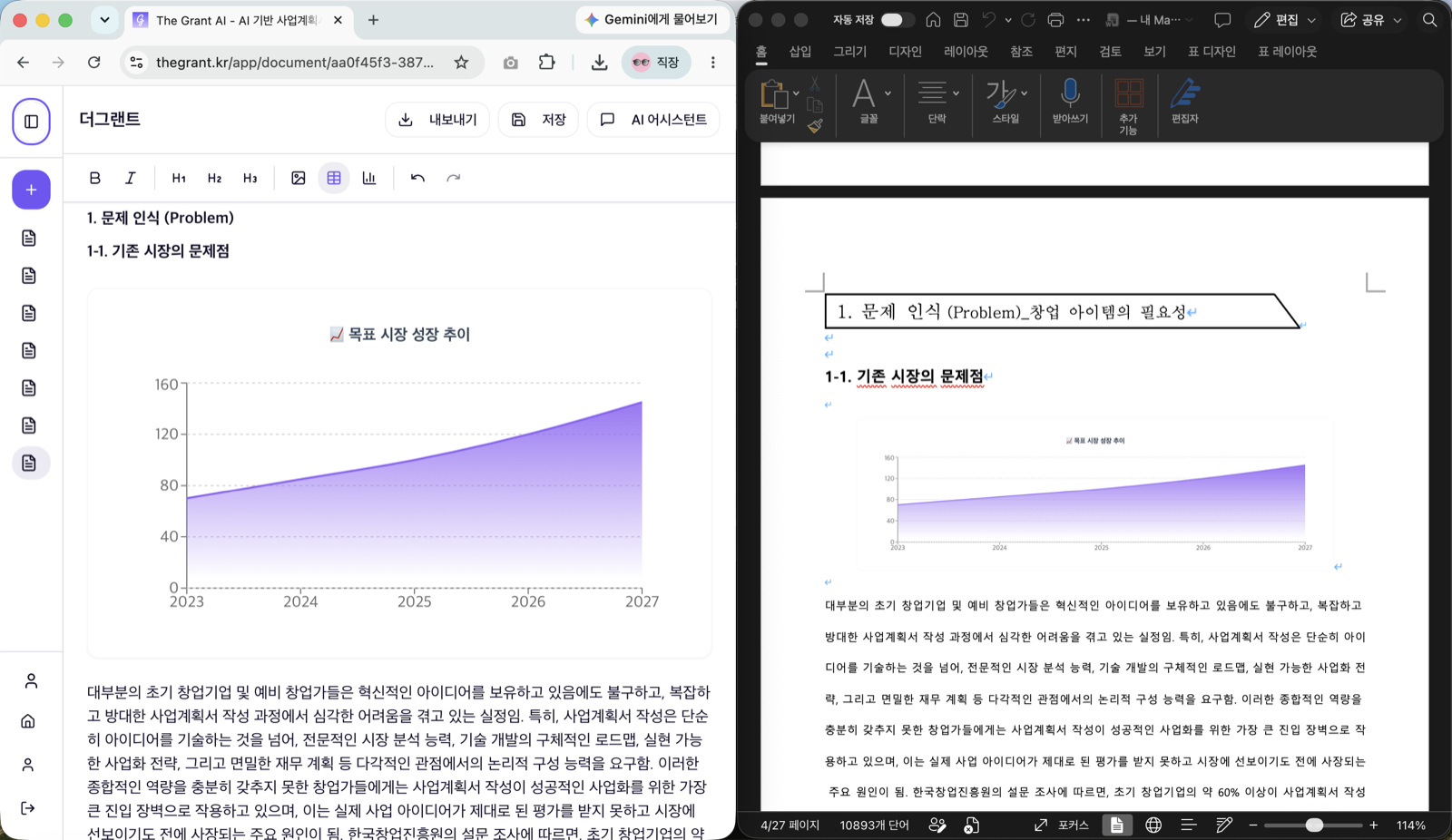The width and height of the screenshot is (1452, 840).
Task: Insert a chart from the editor toolbar
Action: [369, 178]
